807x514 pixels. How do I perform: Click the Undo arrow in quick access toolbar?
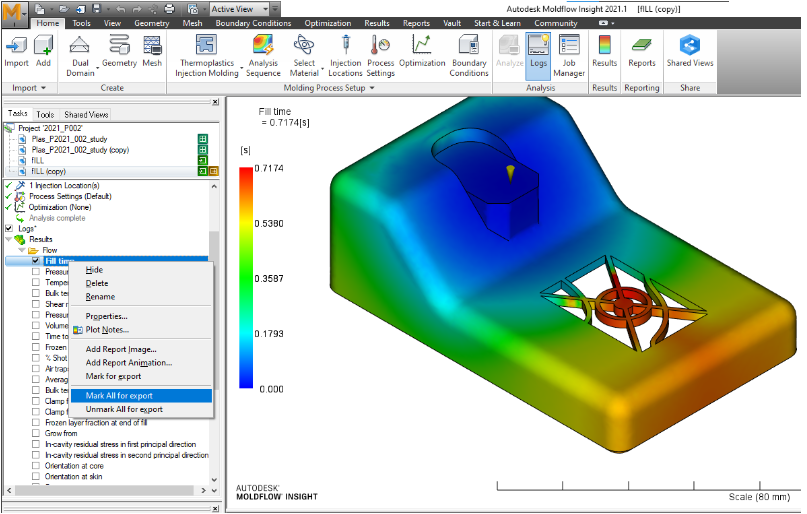(120, 9)
